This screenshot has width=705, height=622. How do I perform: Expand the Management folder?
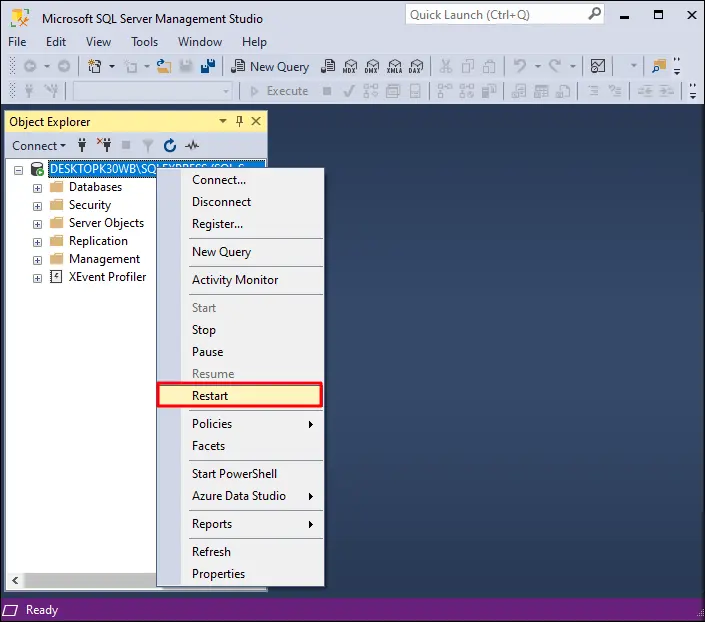click(x=37, y=260)
